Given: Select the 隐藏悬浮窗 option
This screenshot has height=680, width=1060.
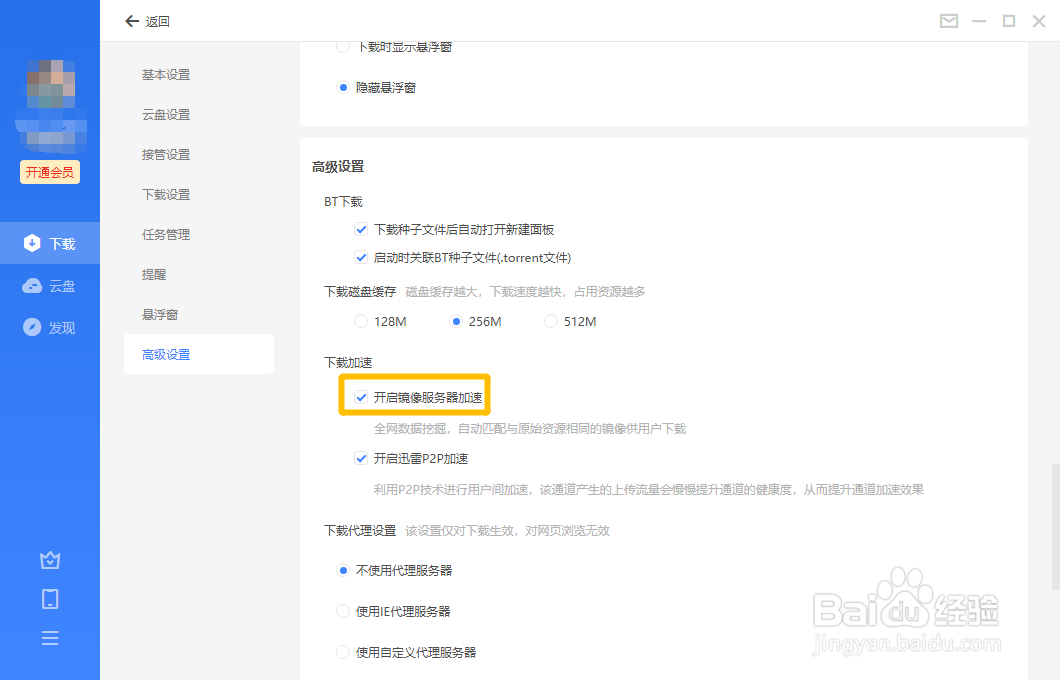Looking at the screenshot, I should pyautogui.click(x=343, y=87).
